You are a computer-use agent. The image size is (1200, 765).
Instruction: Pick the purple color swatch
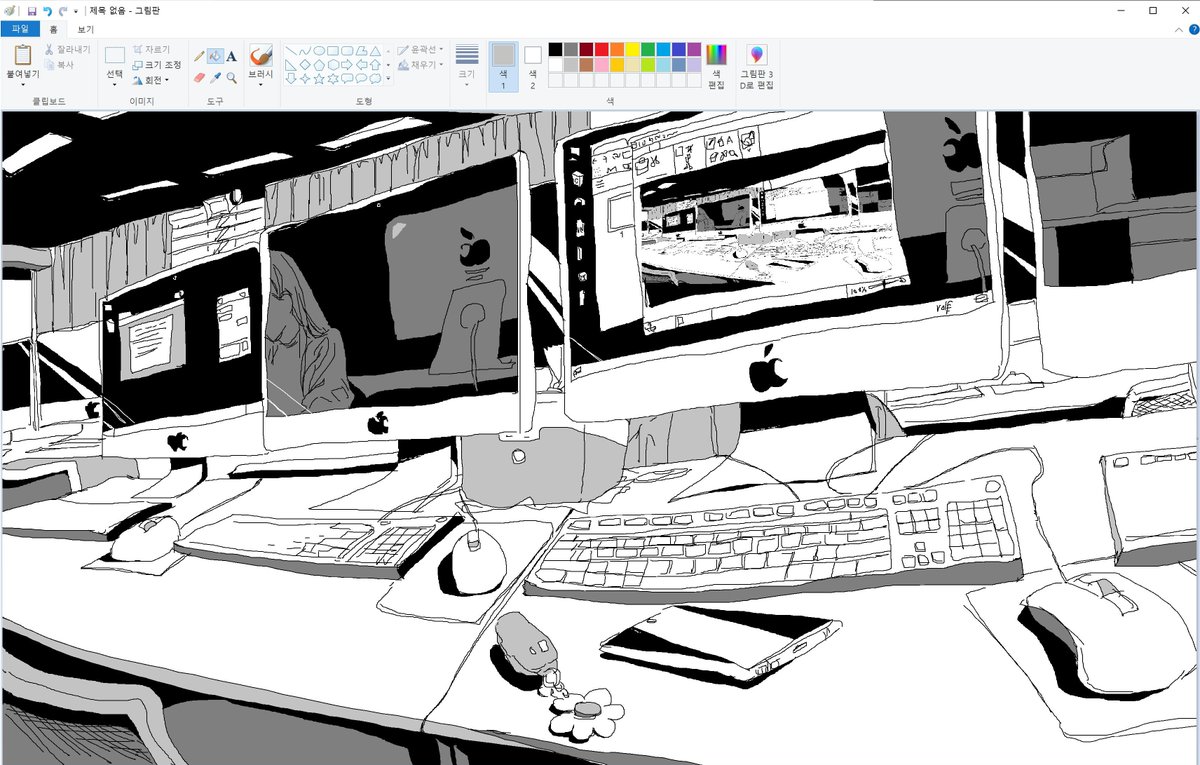tap(695, 49)
